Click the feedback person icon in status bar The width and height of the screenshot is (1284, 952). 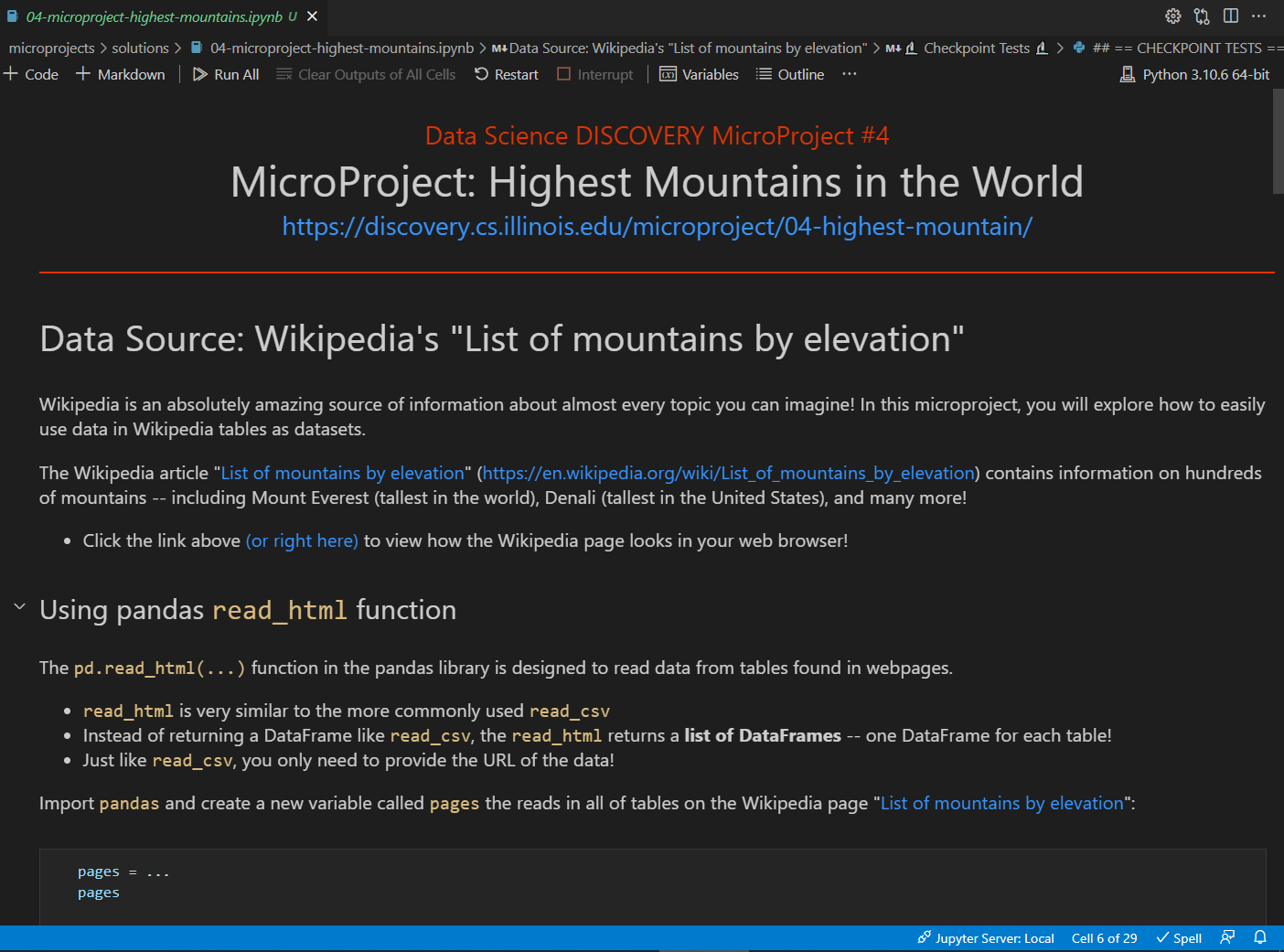[x=1227, y=937]
